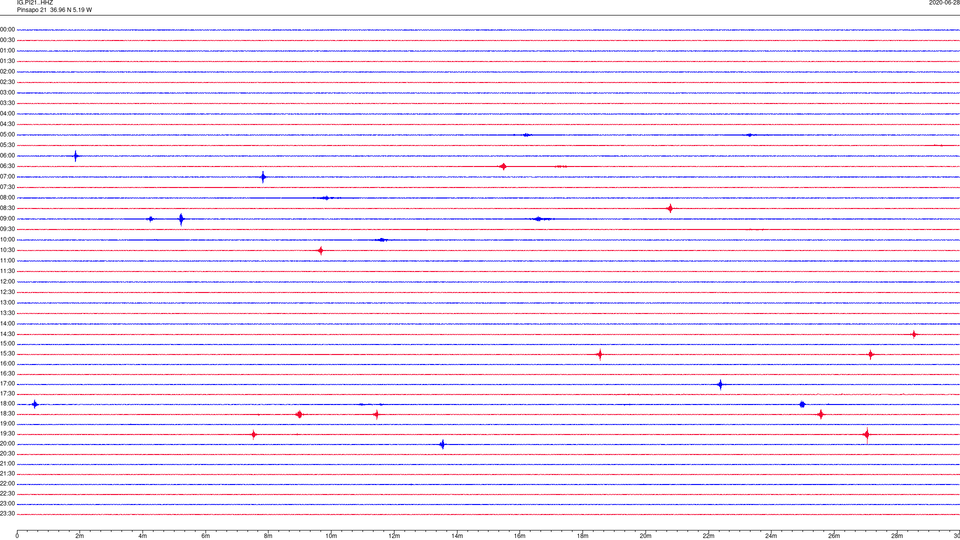Click the 6m tick label on time axis
The width and height of the screenshot is (960, 540).
tap(205, 536)
